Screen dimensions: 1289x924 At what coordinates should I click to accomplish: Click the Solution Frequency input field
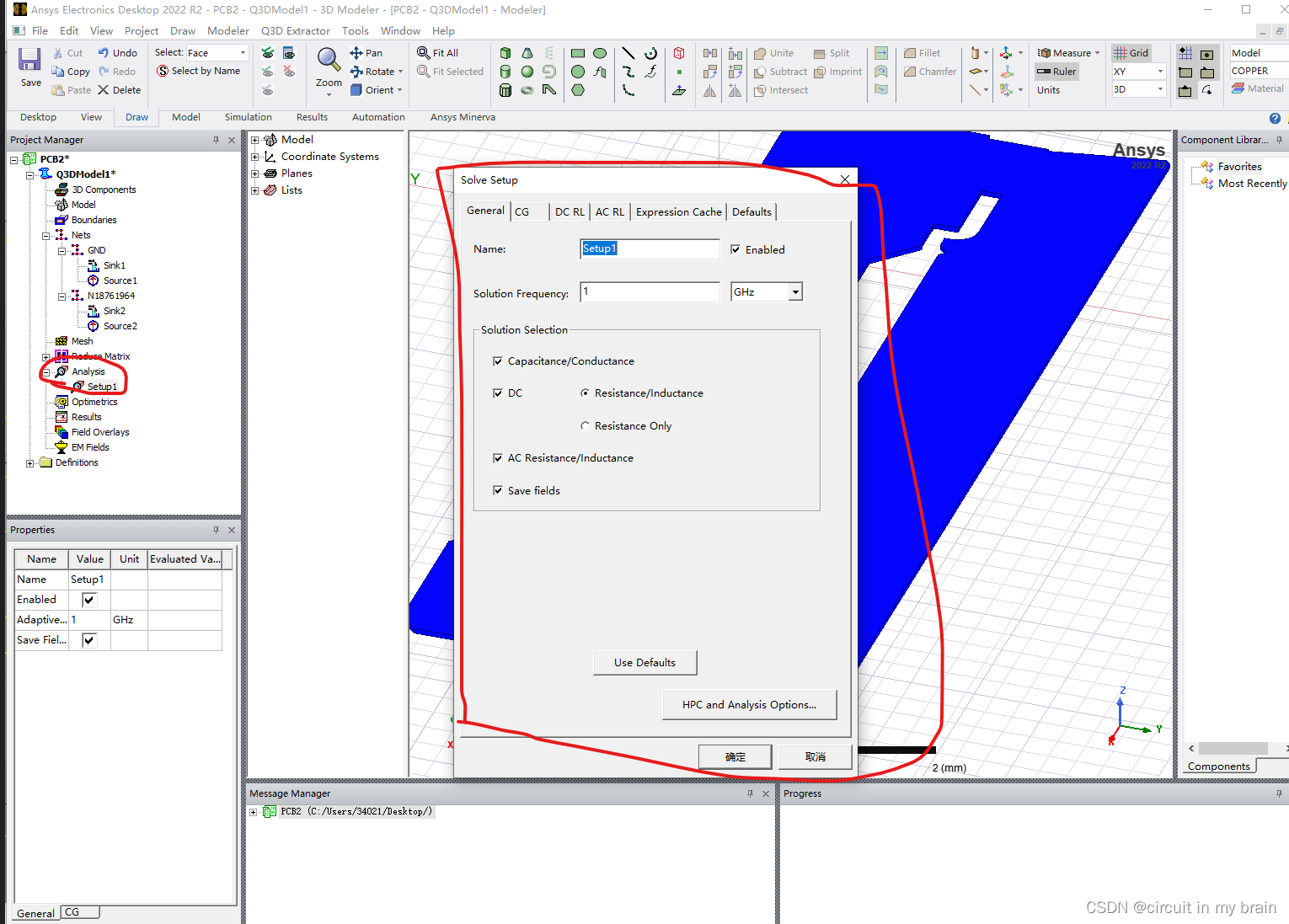coord(650,292)
